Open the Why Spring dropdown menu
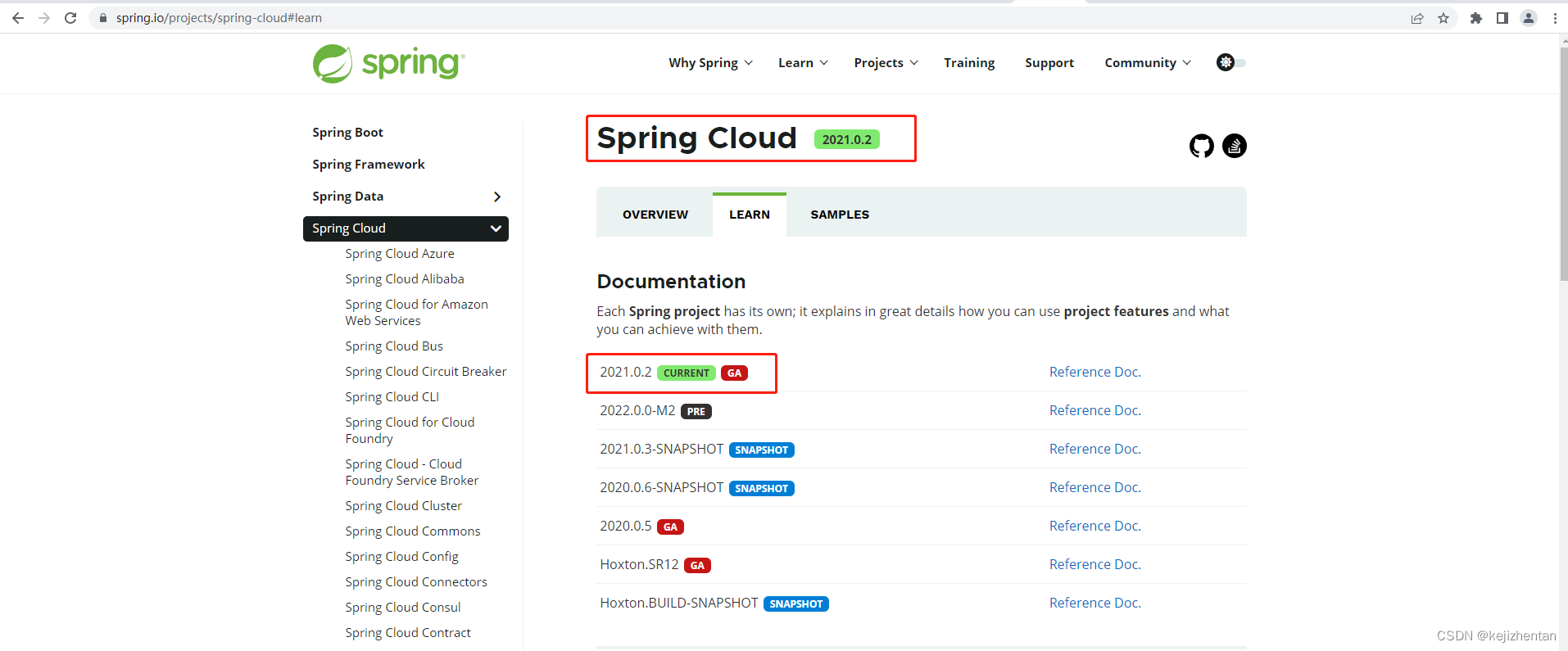1568x651 pixels. (x=710, y=63)
